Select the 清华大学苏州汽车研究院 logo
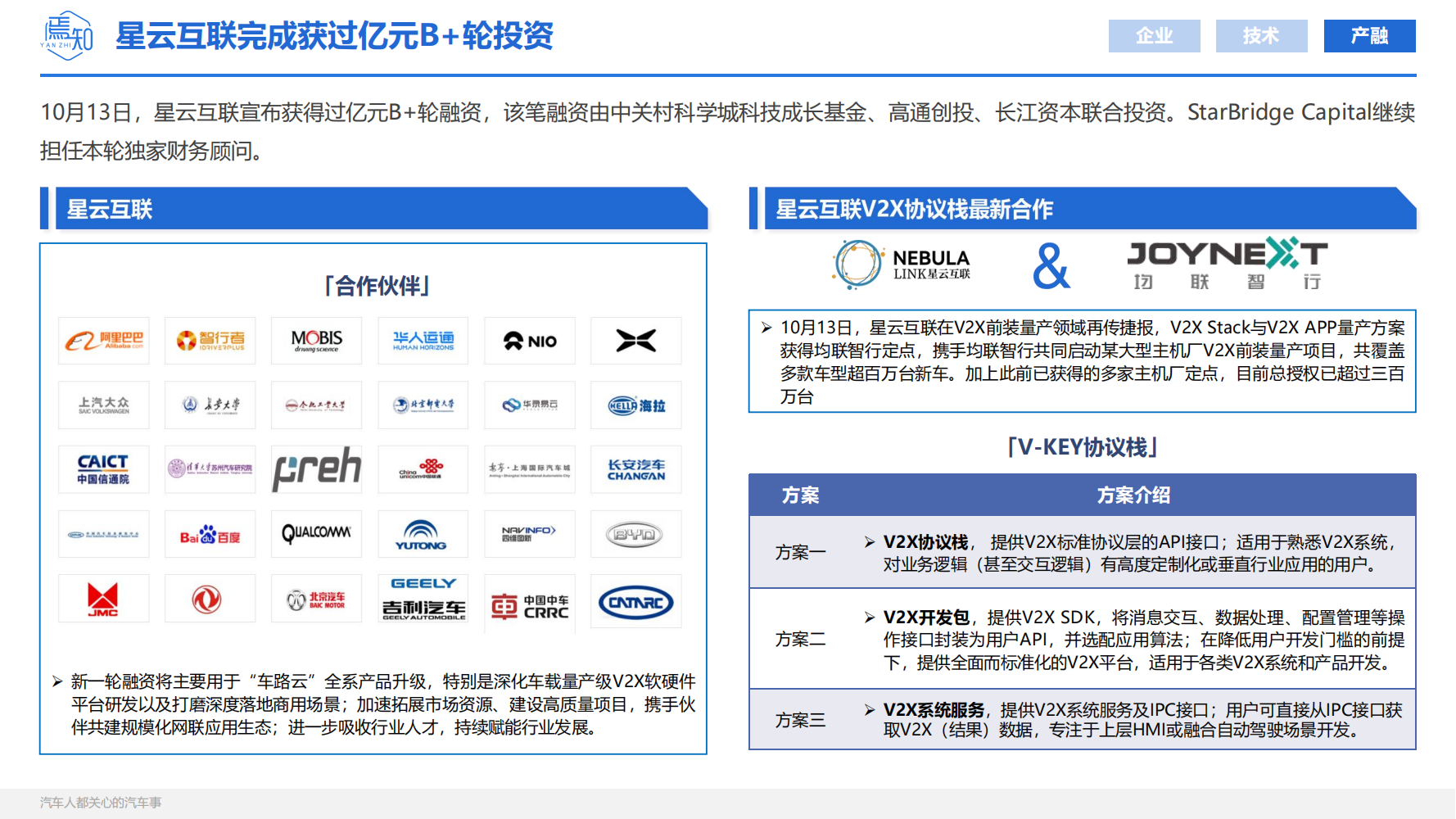1456x819 pixels. pyautogui.click(x=210, y=469)
